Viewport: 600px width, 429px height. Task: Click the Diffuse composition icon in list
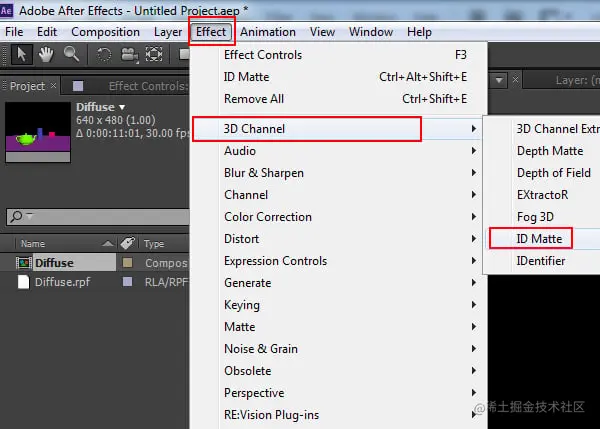click(24, 263)
